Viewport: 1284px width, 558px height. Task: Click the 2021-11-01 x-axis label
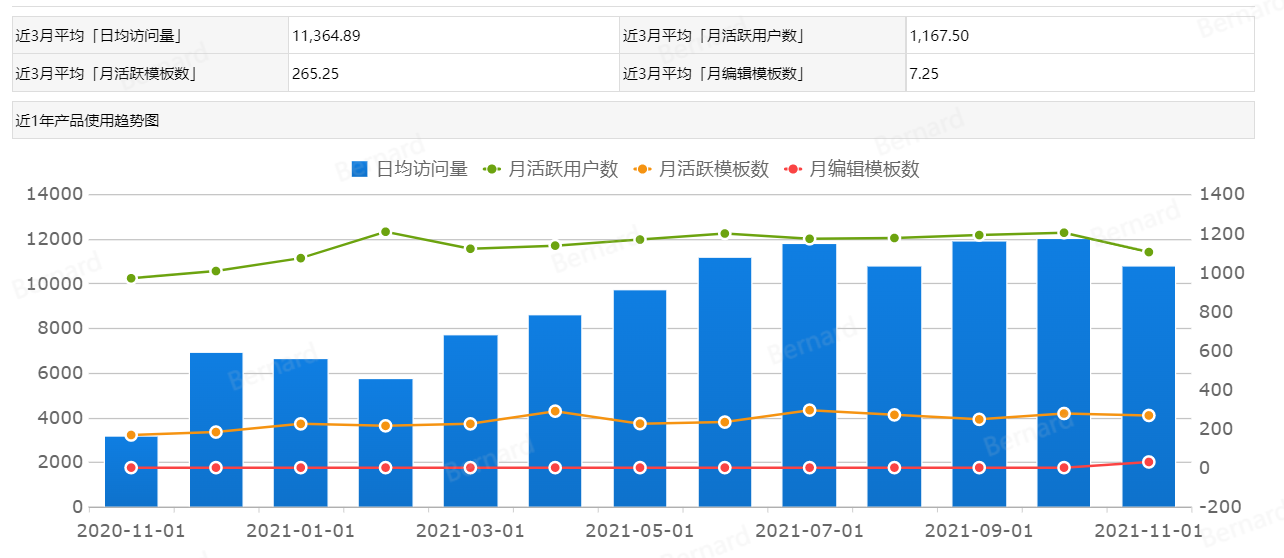pos(1148,529)
